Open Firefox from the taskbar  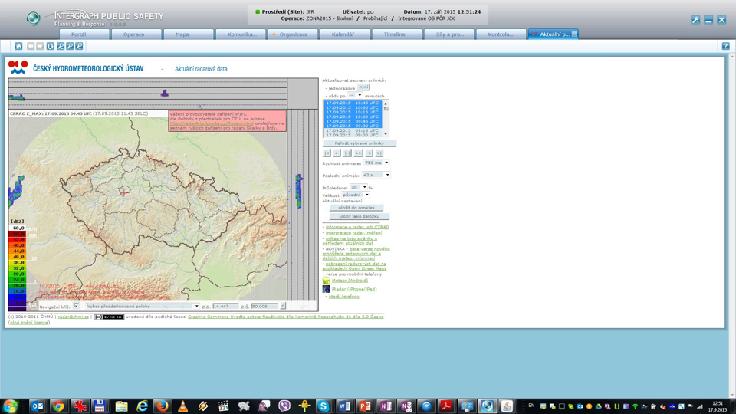click(x=162, y=406)
